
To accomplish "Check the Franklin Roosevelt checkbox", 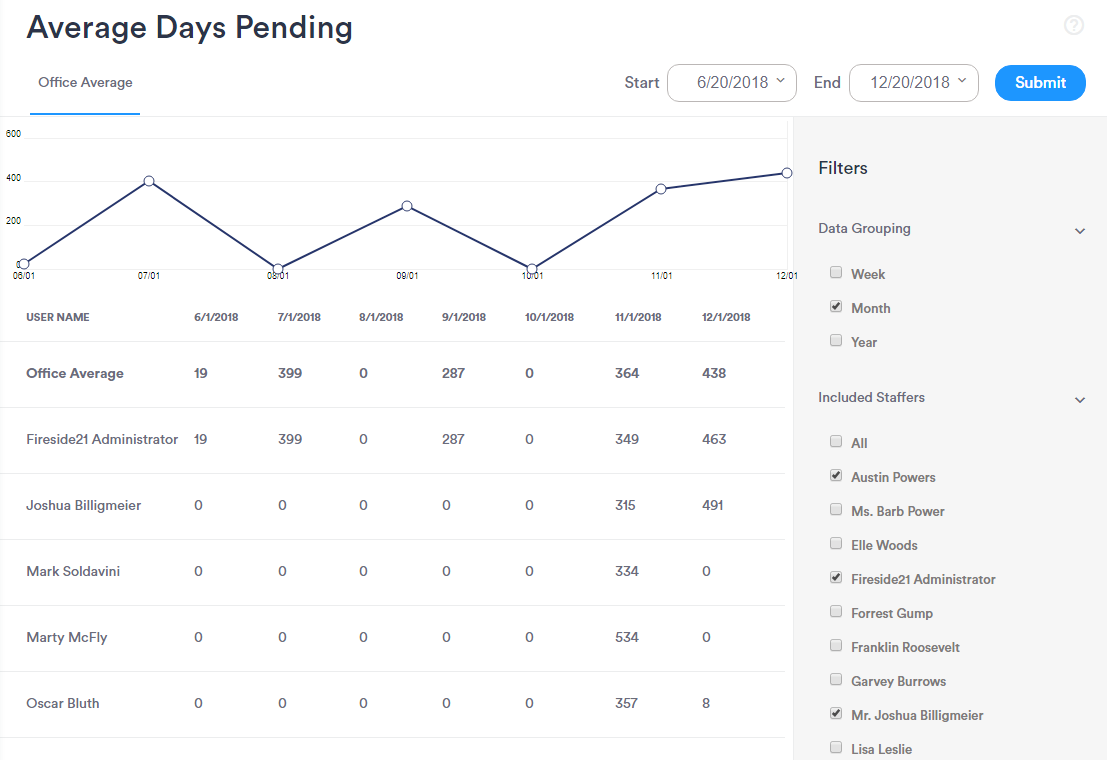I will coord(835,645).
